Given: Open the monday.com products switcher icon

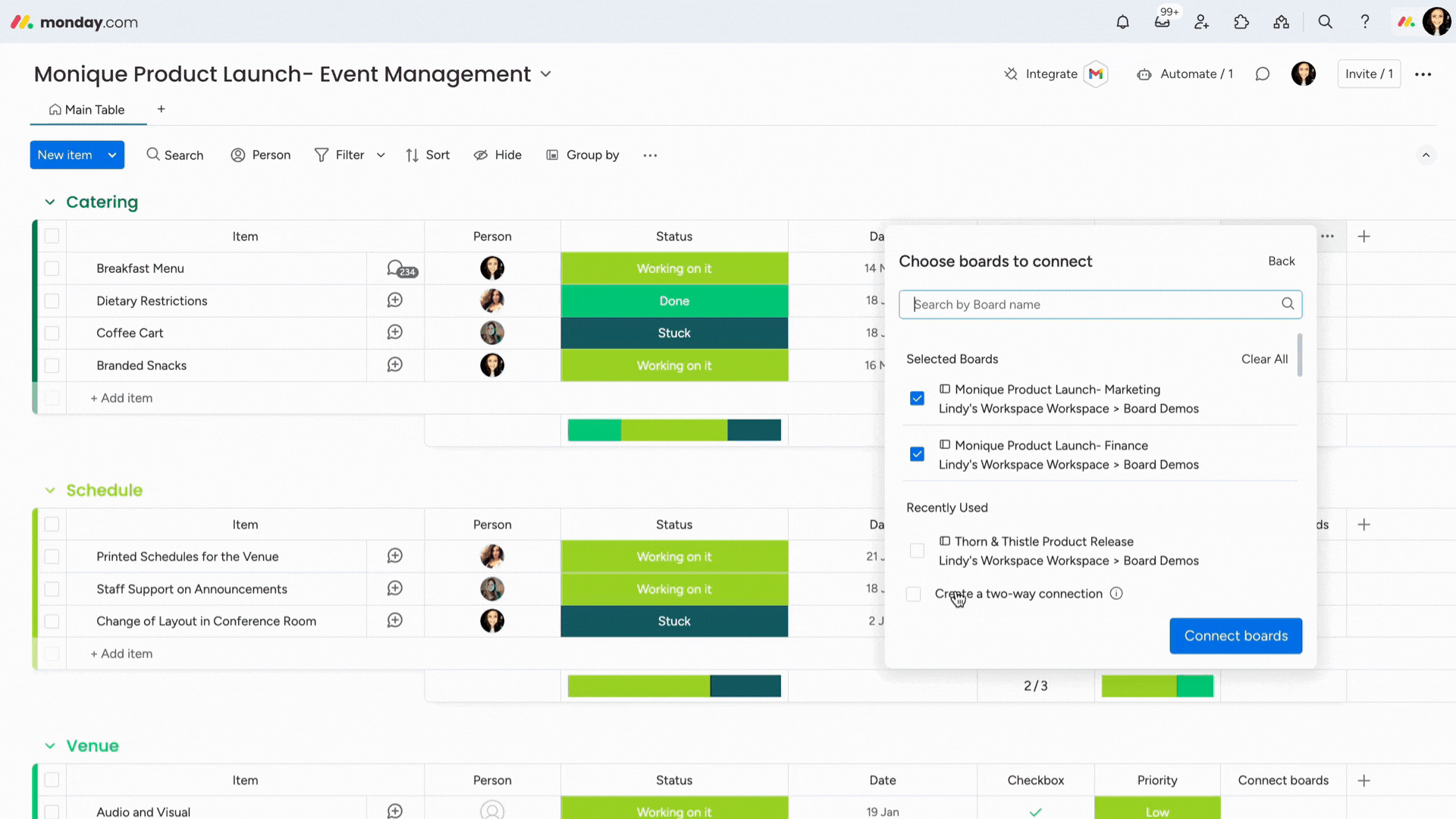Looking at the screenshot, I should click(x=1407, y=22).
